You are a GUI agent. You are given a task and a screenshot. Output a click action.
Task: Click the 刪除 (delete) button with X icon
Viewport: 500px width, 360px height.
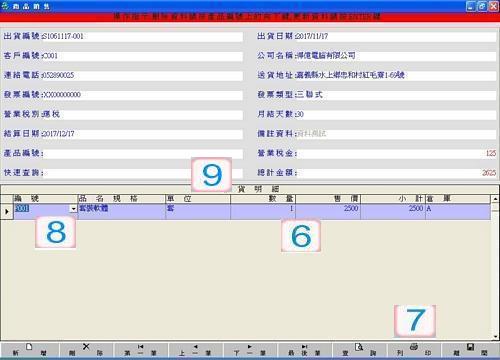pyautogui.click(x=86, y=350)
